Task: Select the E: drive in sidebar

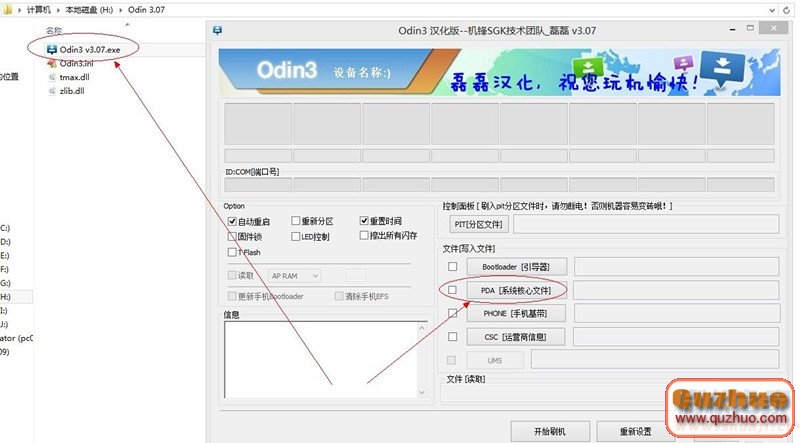Action: click(5, 255)
